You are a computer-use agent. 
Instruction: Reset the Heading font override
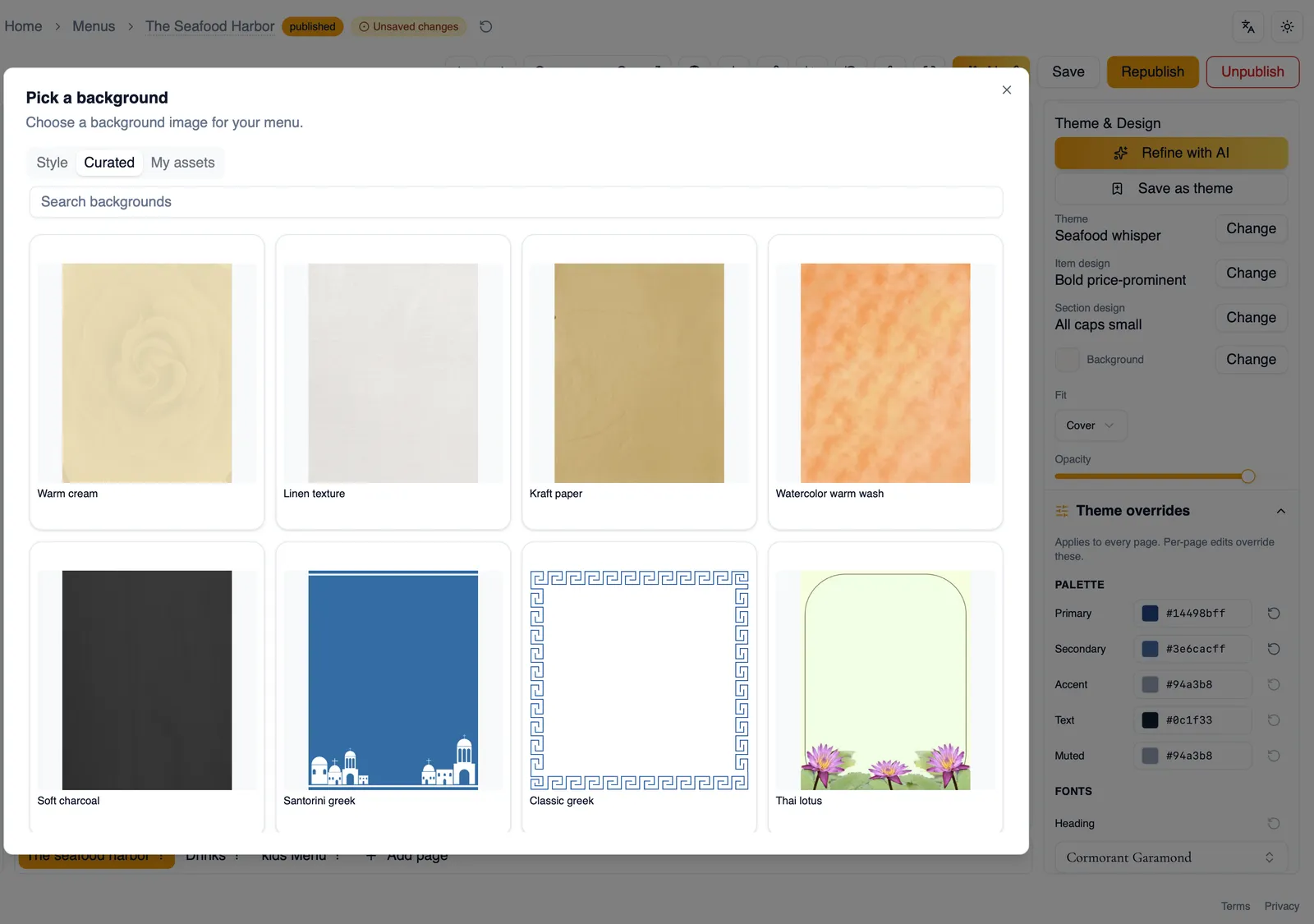pyautogui.click(x=1274, y=823)
